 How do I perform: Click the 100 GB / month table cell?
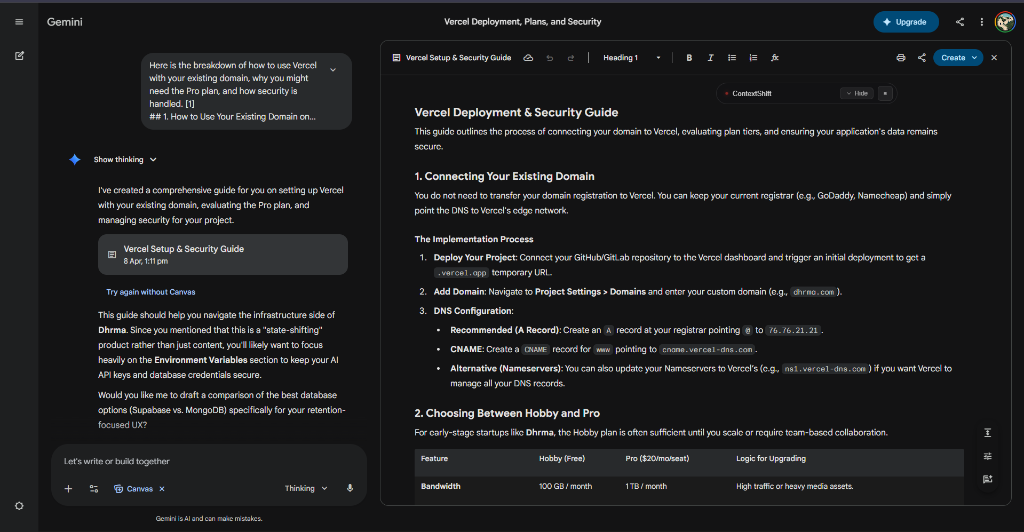coord(566,486)
